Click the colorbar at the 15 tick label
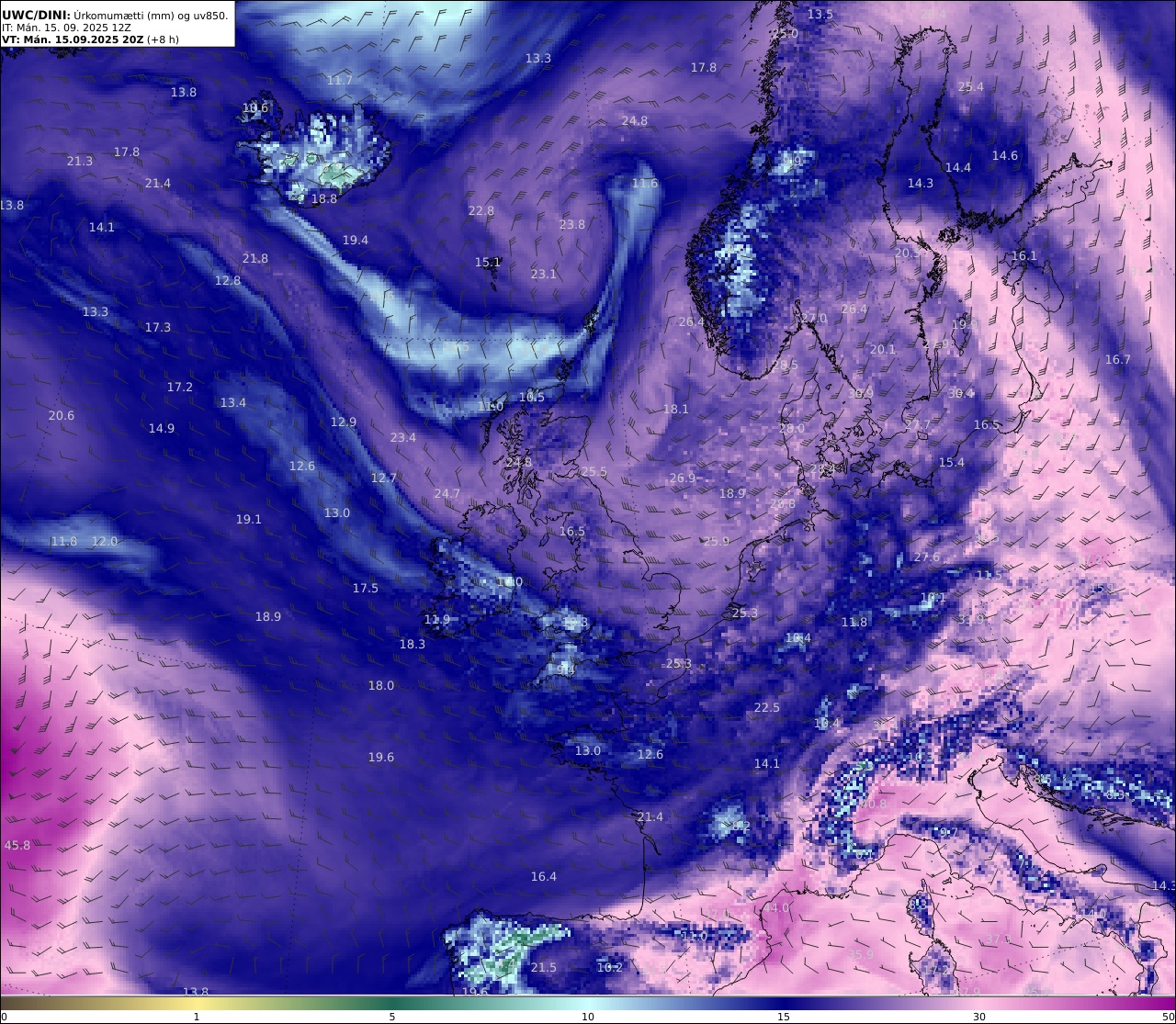This screenshot has width=1176, height=1024. [x=784, y=1017]
